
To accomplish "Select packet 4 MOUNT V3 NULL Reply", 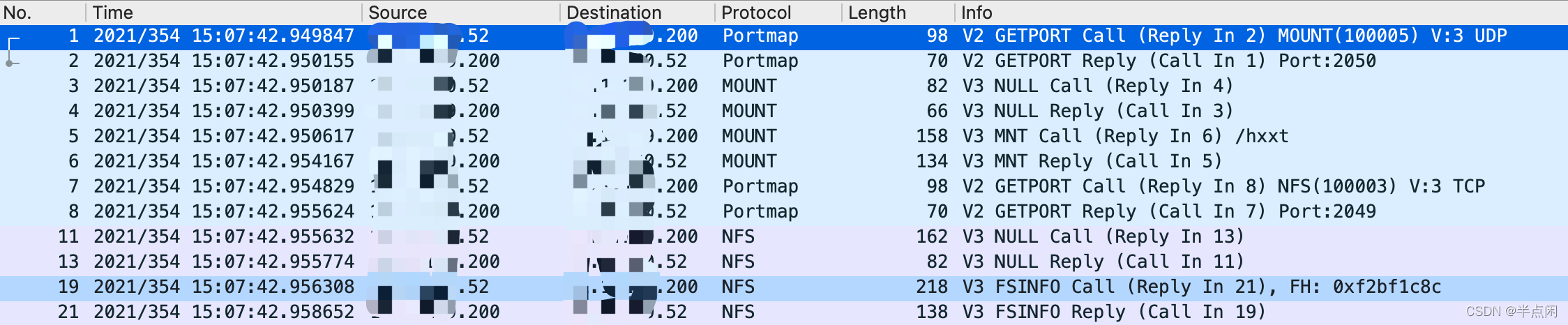I will pos(784,112).
